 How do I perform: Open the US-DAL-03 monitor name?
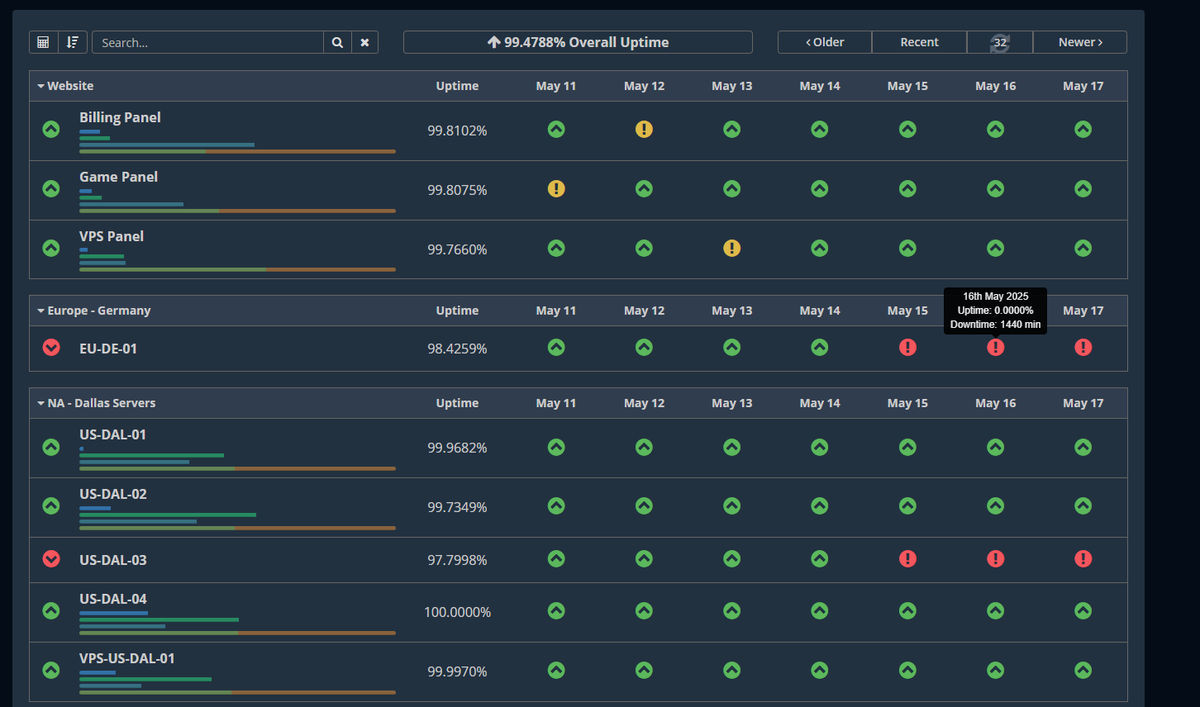[113, 560]
